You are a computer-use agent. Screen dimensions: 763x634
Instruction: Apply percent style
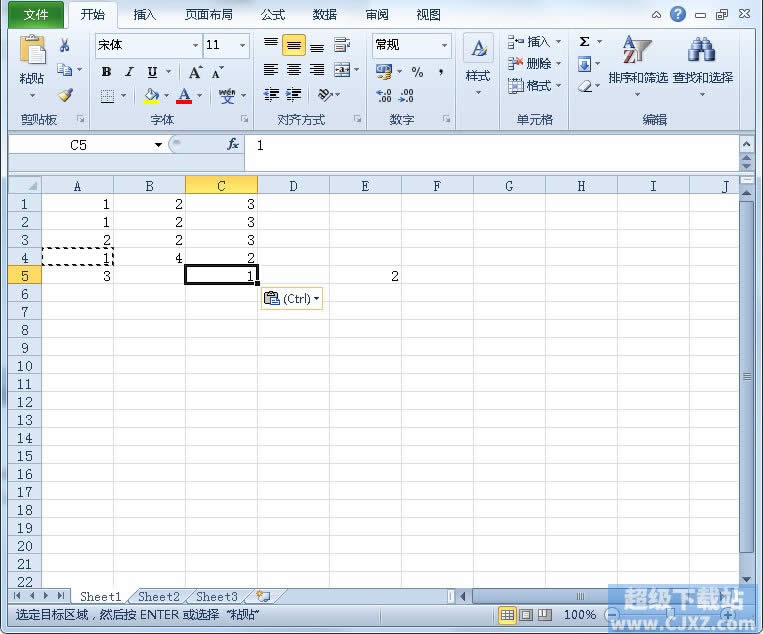click(x=417, y=72)
